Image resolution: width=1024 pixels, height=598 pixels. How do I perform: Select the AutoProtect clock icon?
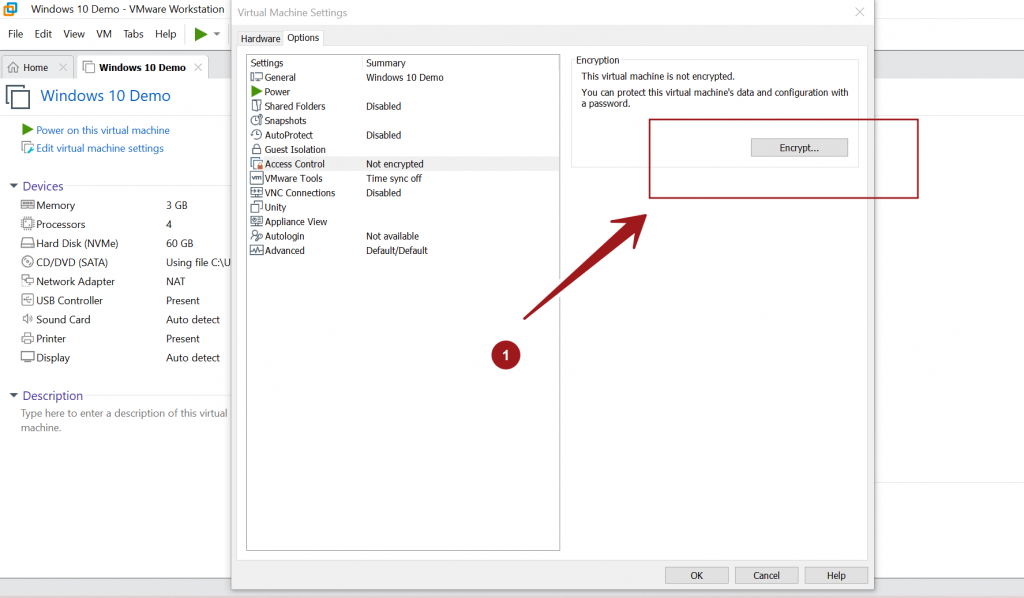pyautogui.click(x=256, y=135)
